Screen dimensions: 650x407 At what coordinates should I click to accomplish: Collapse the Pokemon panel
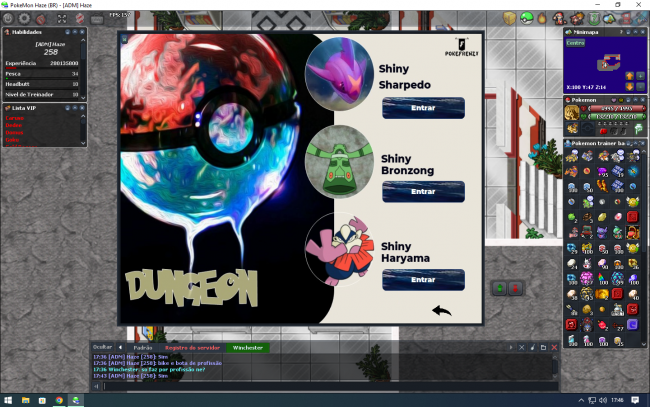(635, 100)
